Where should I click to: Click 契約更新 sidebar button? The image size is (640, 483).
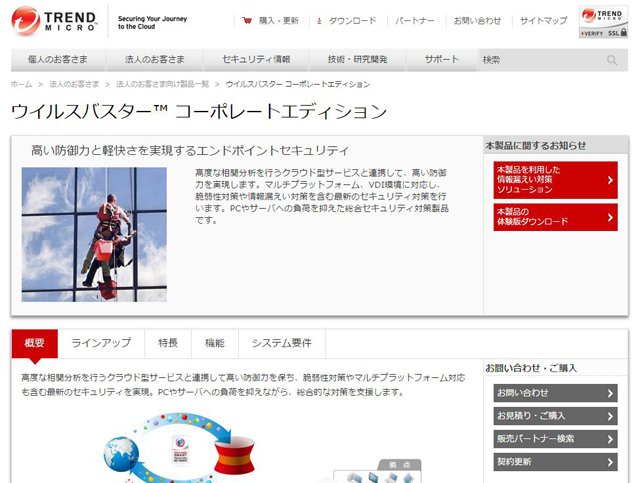[556, 462]
